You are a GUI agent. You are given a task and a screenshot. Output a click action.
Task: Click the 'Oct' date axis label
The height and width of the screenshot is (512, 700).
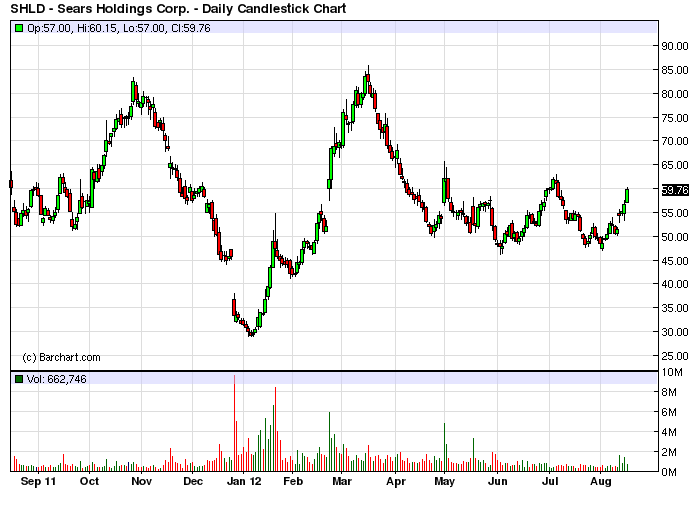click(89, 481)
